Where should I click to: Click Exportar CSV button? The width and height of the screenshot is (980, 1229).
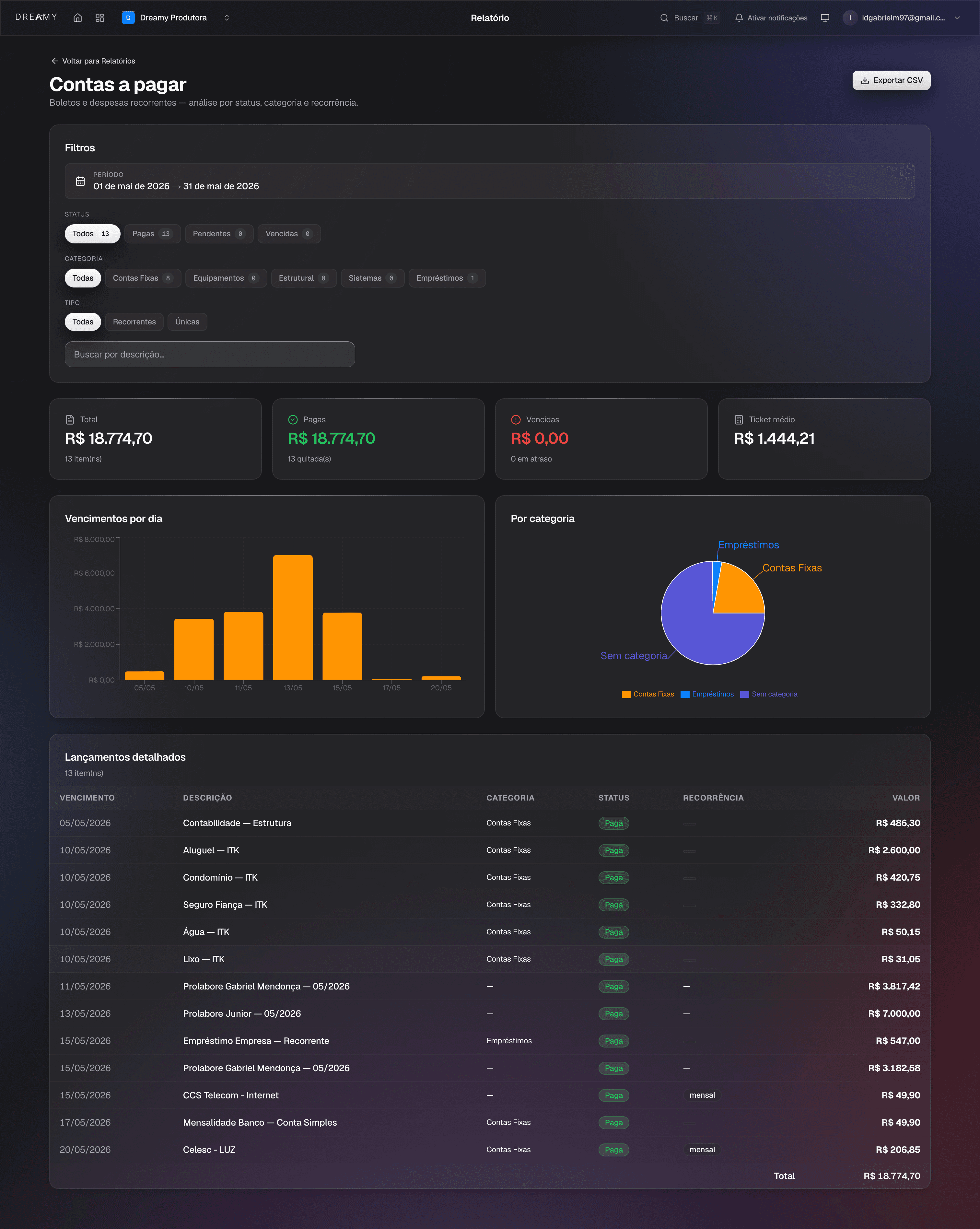point(891,80)
